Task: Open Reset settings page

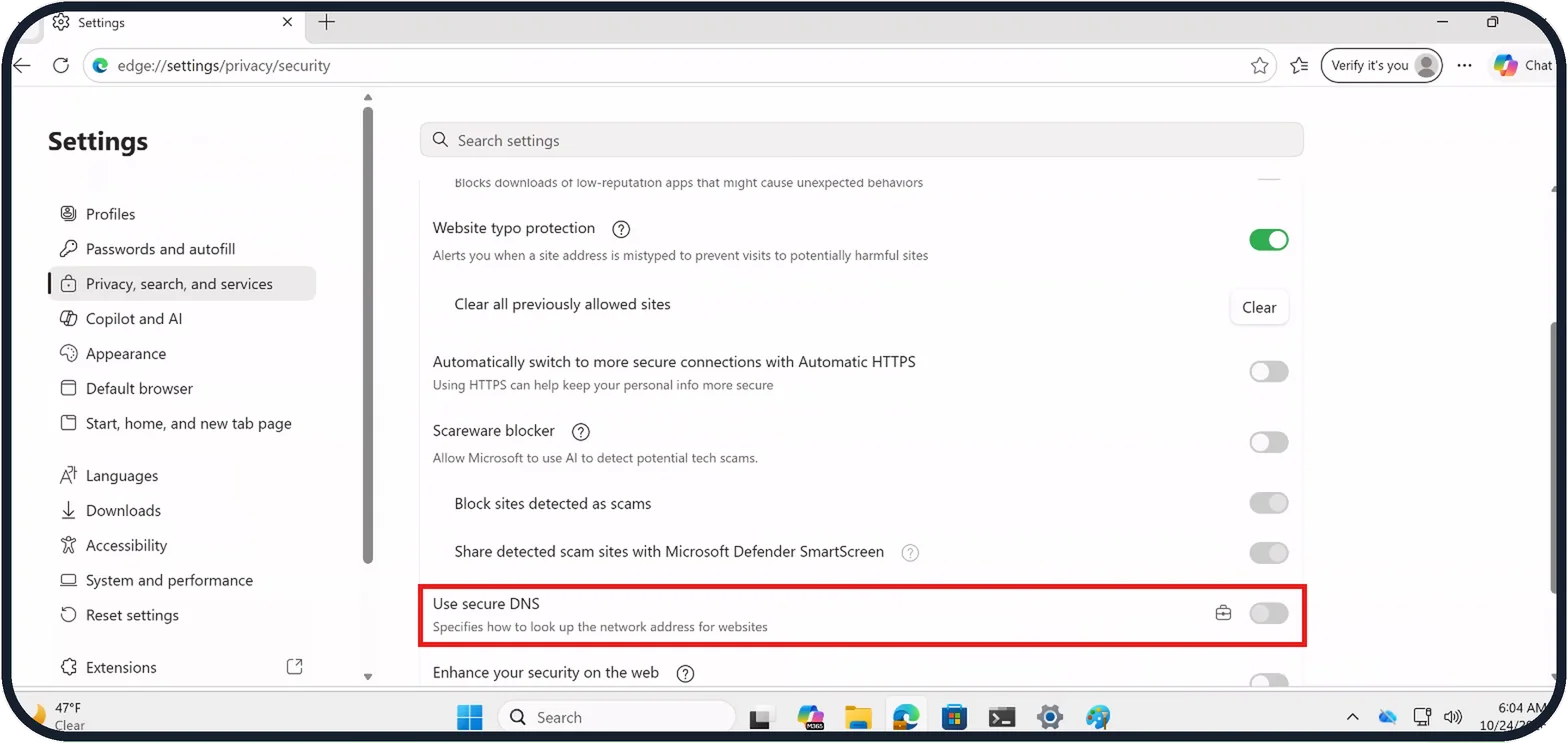Action: (182, 615)
